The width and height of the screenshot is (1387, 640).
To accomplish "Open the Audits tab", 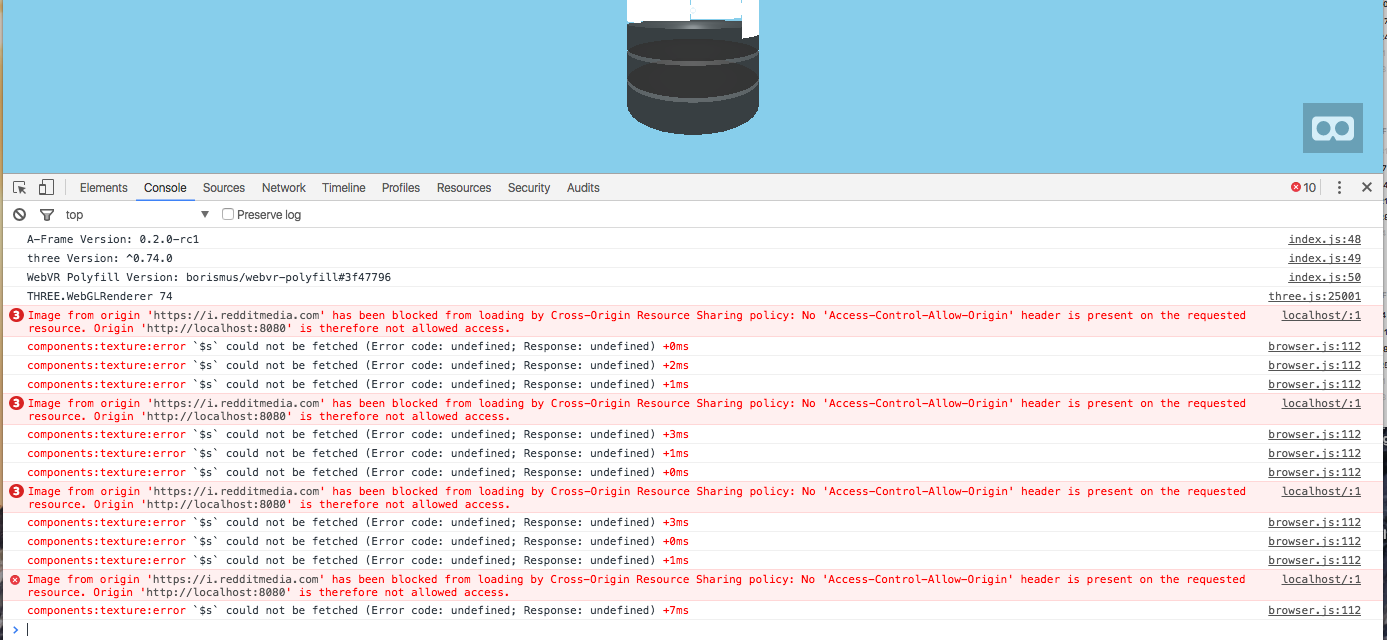I will click(583, 187).
